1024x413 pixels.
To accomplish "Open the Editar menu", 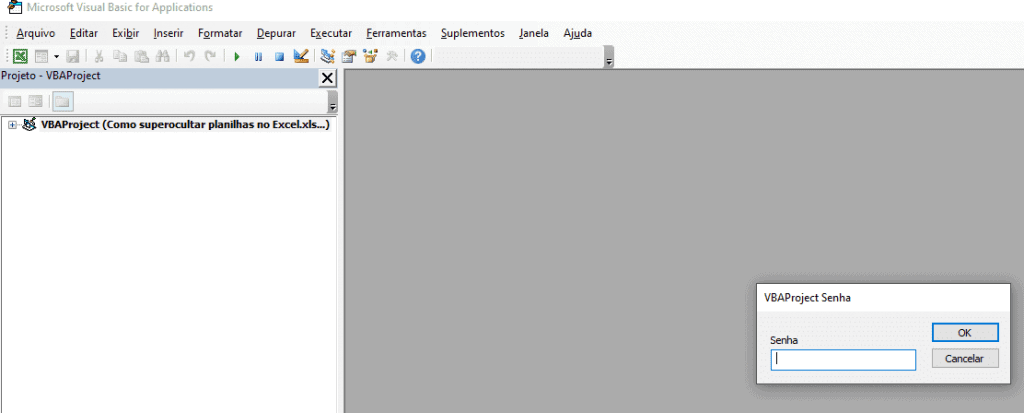I will pos(84,33).
